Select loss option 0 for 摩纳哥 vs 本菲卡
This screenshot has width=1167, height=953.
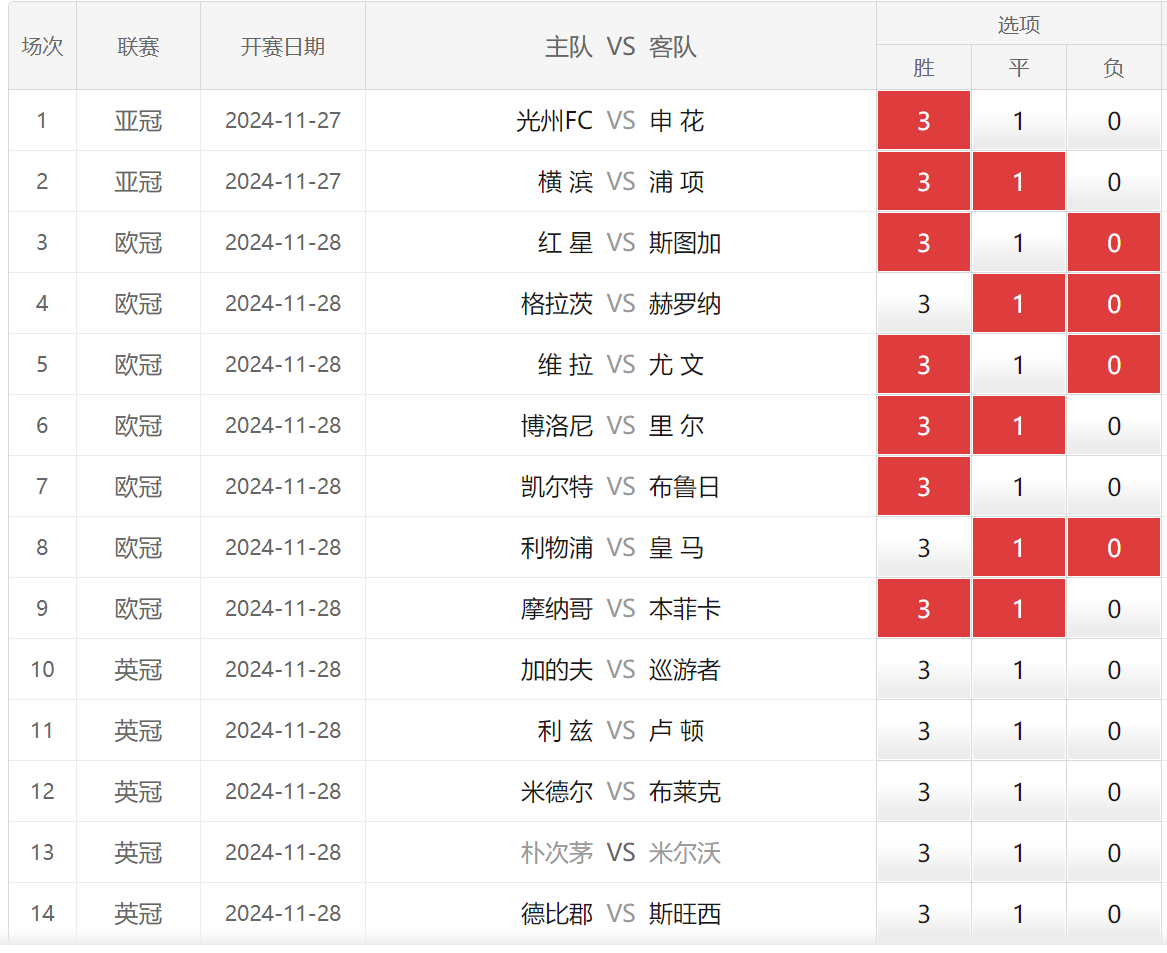tap(1114, 609)
